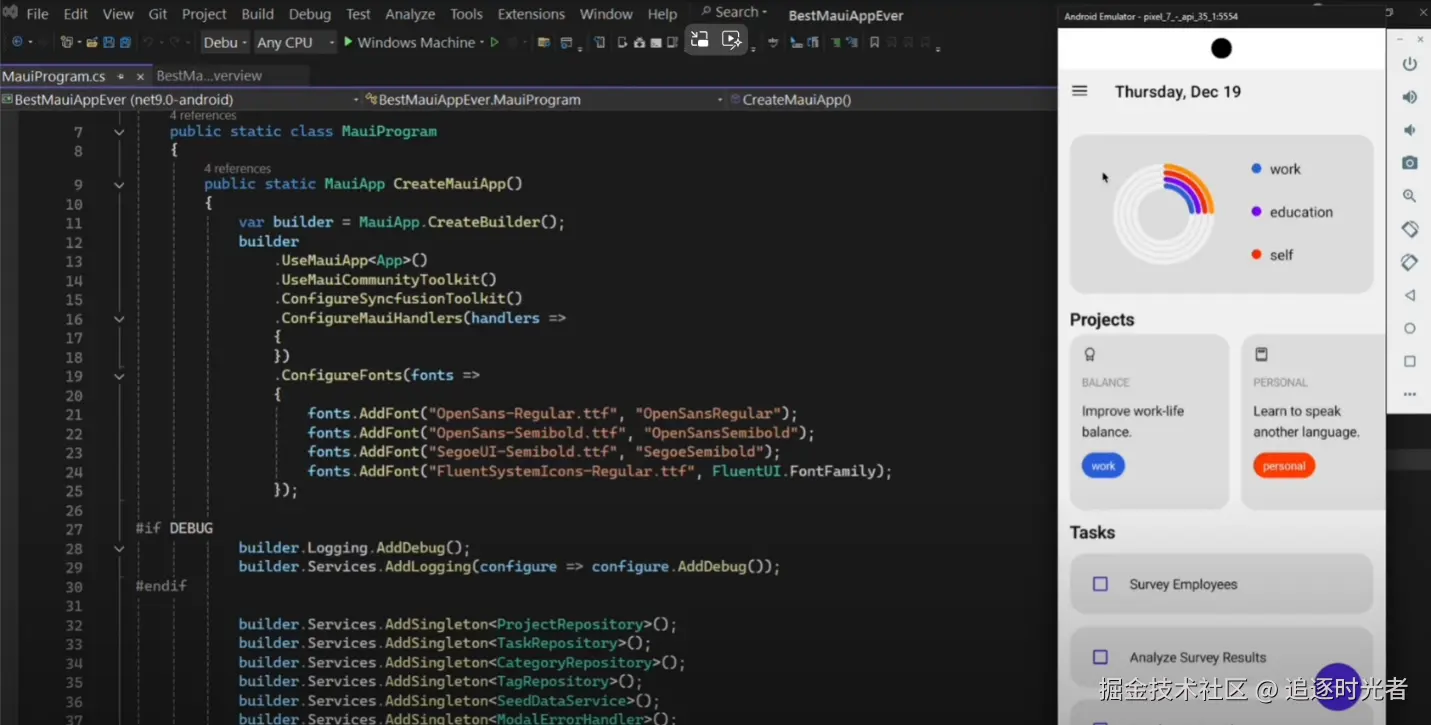Raise emulator volume with volume up icon
Image resolution: width=1431 pixels, height=725 pixels.
tap(1409, 97)
